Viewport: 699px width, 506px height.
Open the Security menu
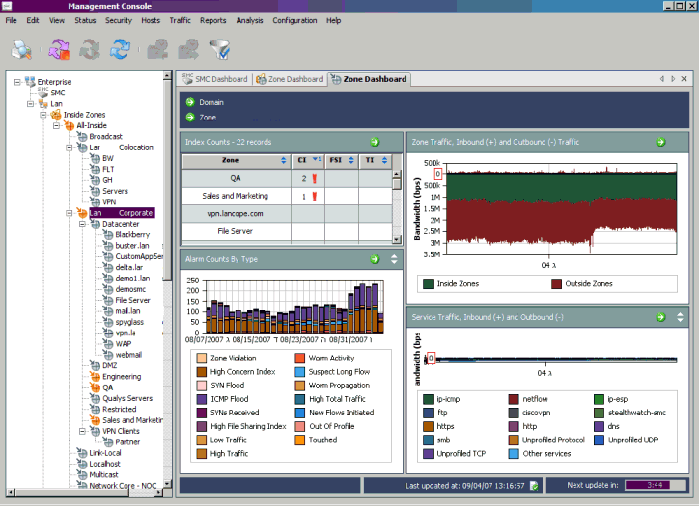118,21
